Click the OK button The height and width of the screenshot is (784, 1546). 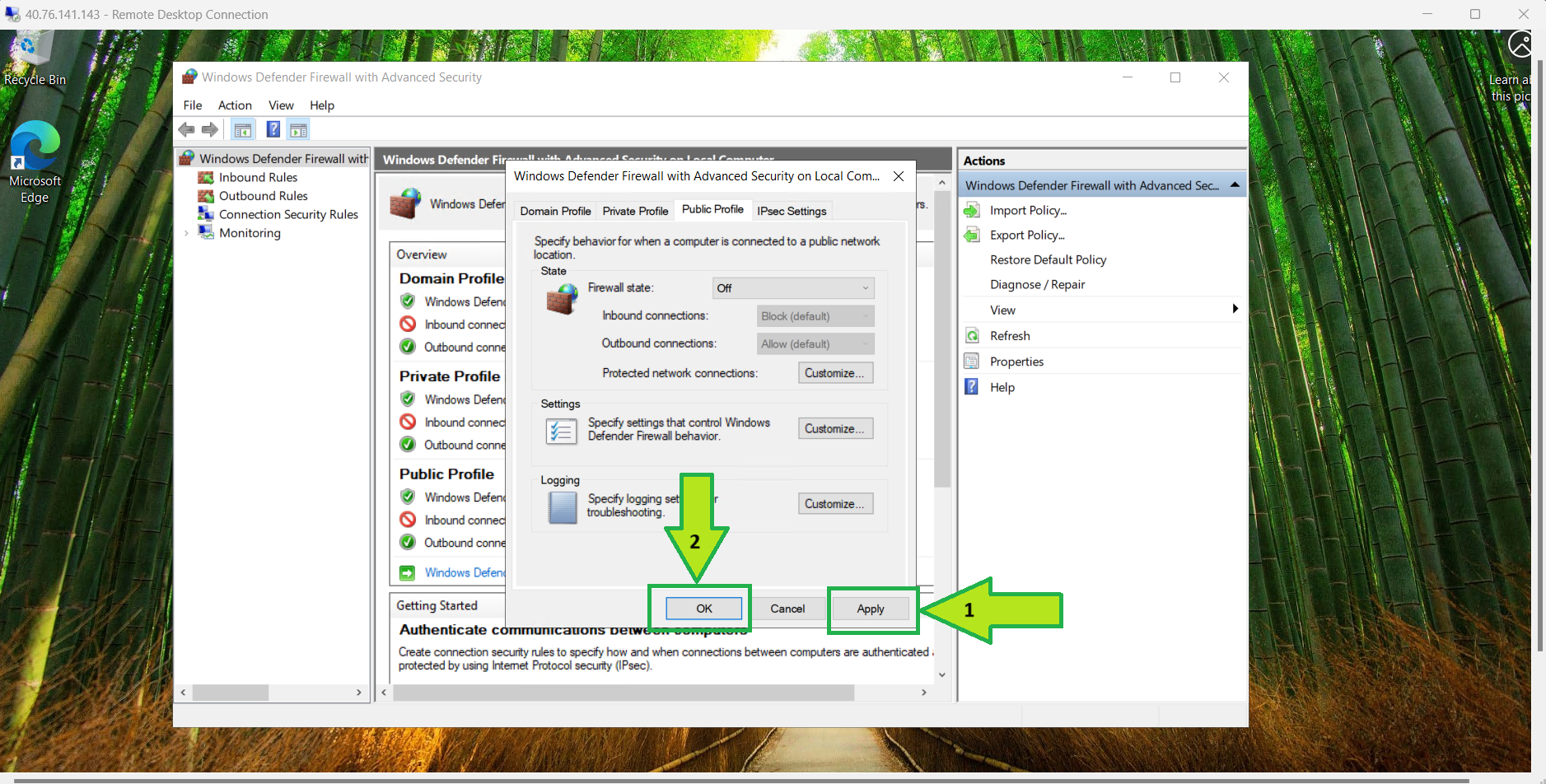point(704,609)
